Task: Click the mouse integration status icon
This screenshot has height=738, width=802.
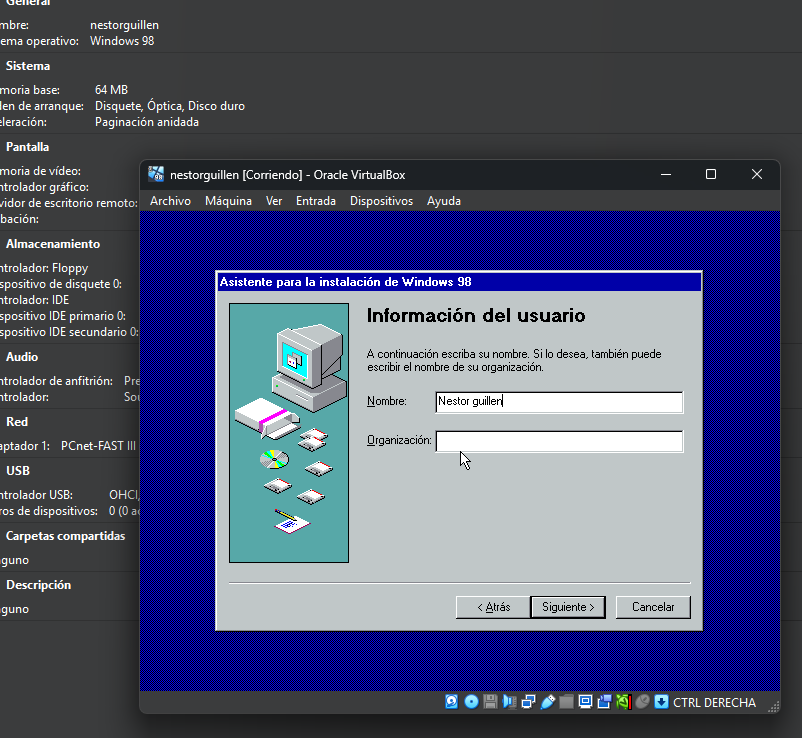Action: [x=643, y=702]
